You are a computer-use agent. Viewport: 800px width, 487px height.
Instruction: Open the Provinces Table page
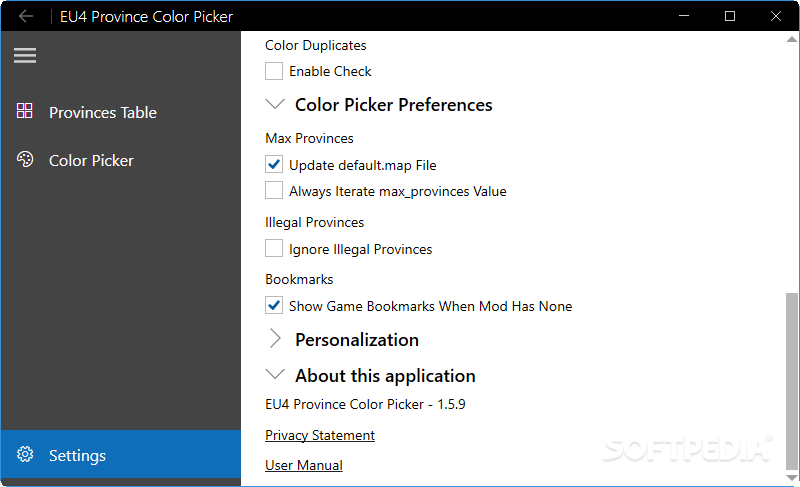[121, 112]
